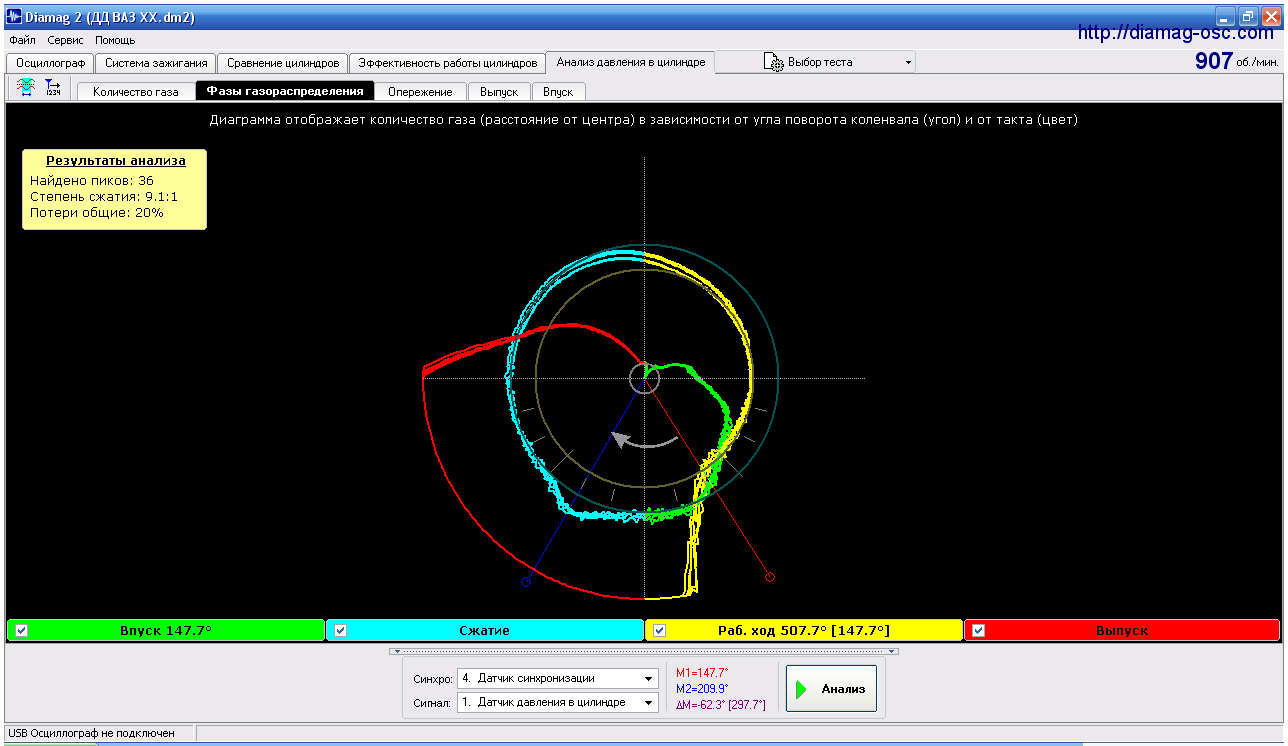1288x746 pixels.
Task: Open the Синхро sensor combo box
Action: 557,678
